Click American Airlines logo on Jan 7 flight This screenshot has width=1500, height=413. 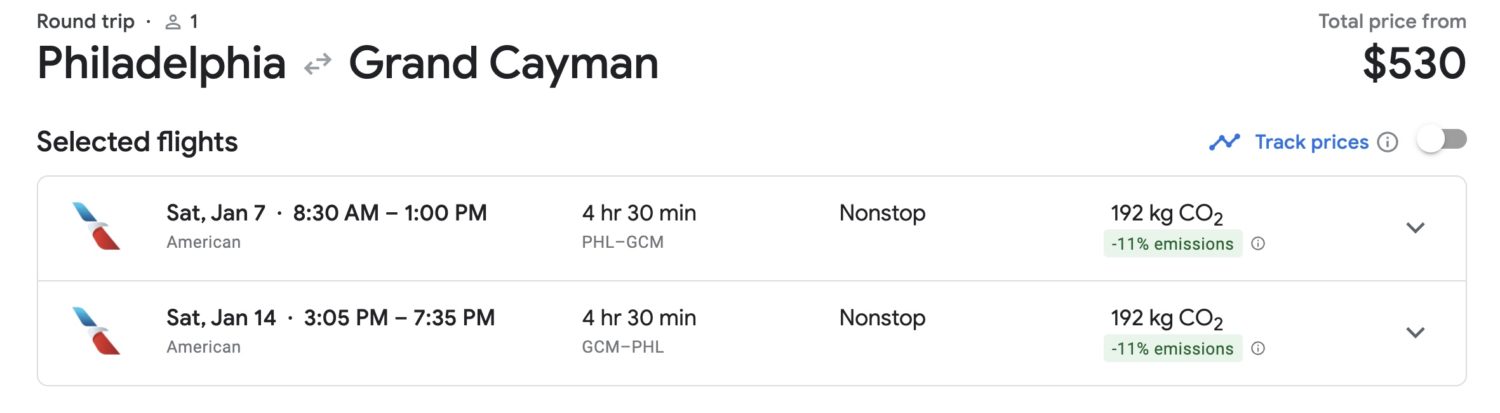tap(96, 226)
